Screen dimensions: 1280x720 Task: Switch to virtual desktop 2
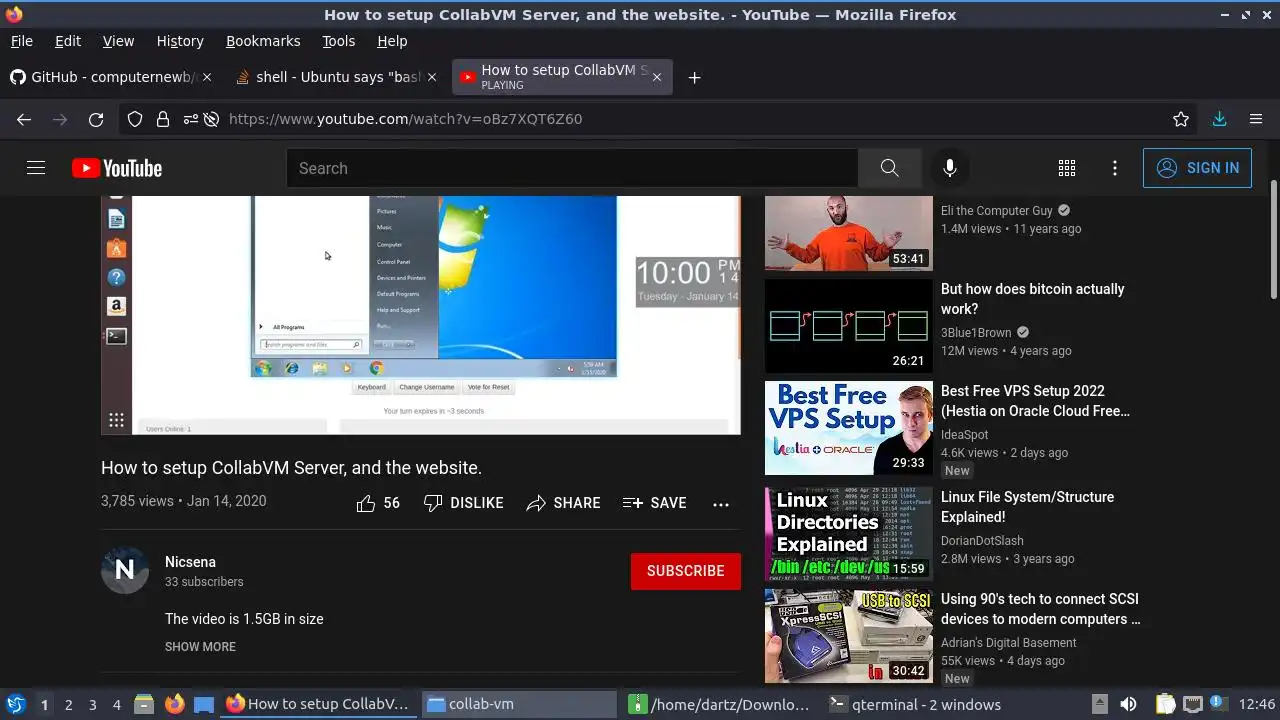pos(68,704)
